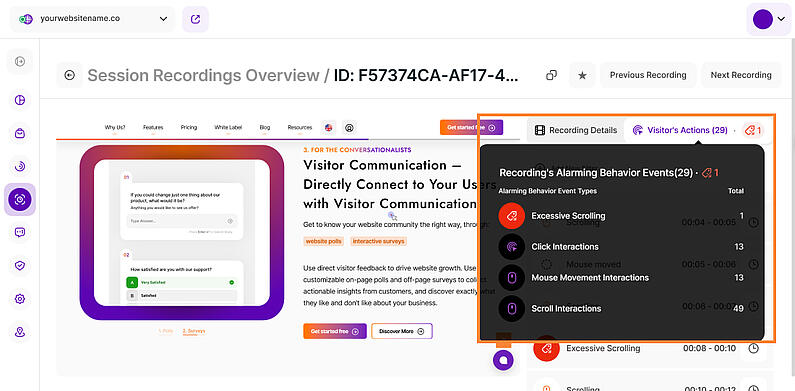Switch to Recording Details tab
The image size is (795, 391).
point(576,130)
